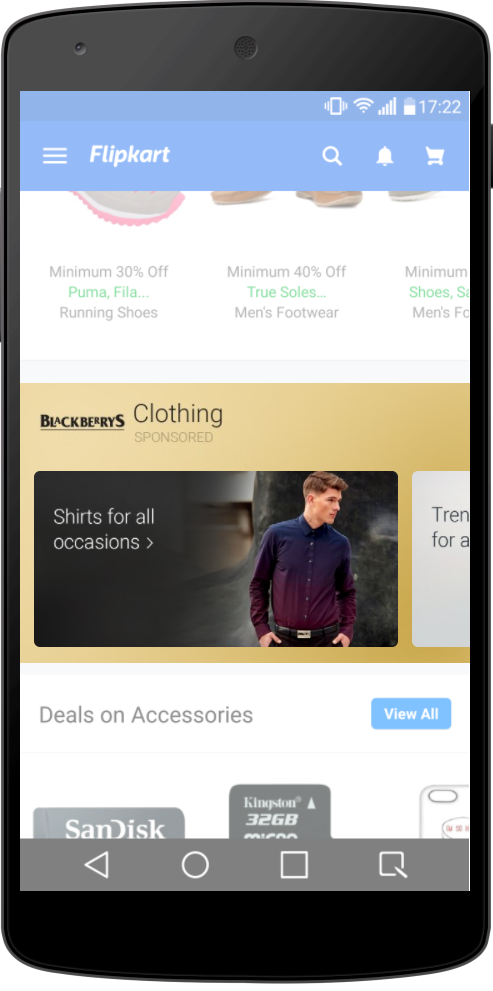This screenshot has width=493, height=991.
Task: Click the Flipkart logo
Action: point(130,155)
